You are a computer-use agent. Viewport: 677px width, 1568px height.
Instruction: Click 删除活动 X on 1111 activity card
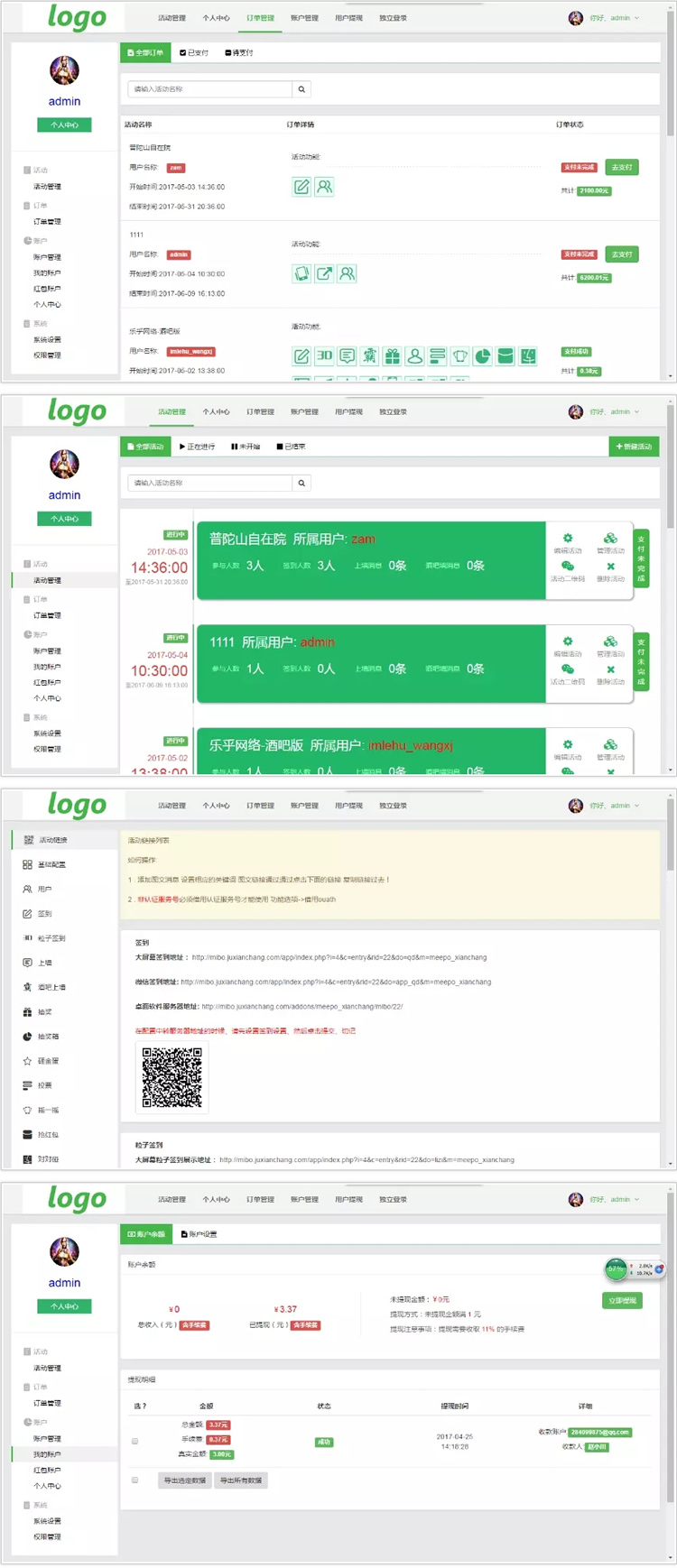[611, 669]
